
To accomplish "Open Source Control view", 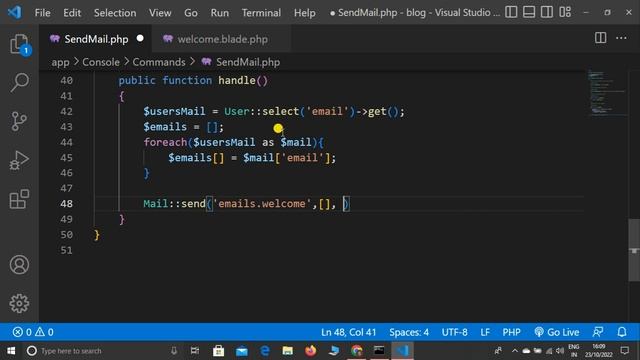I will 19,121.
